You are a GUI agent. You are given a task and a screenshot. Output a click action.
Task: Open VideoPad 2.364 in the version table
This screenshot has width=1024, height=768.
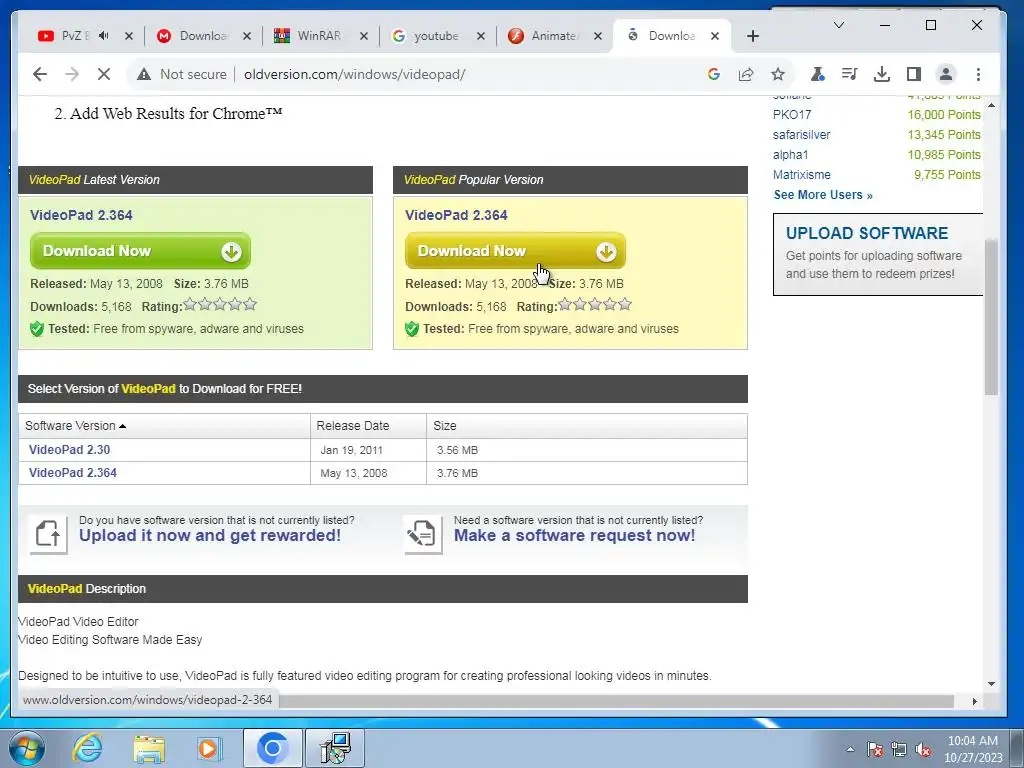coord(72,473)
